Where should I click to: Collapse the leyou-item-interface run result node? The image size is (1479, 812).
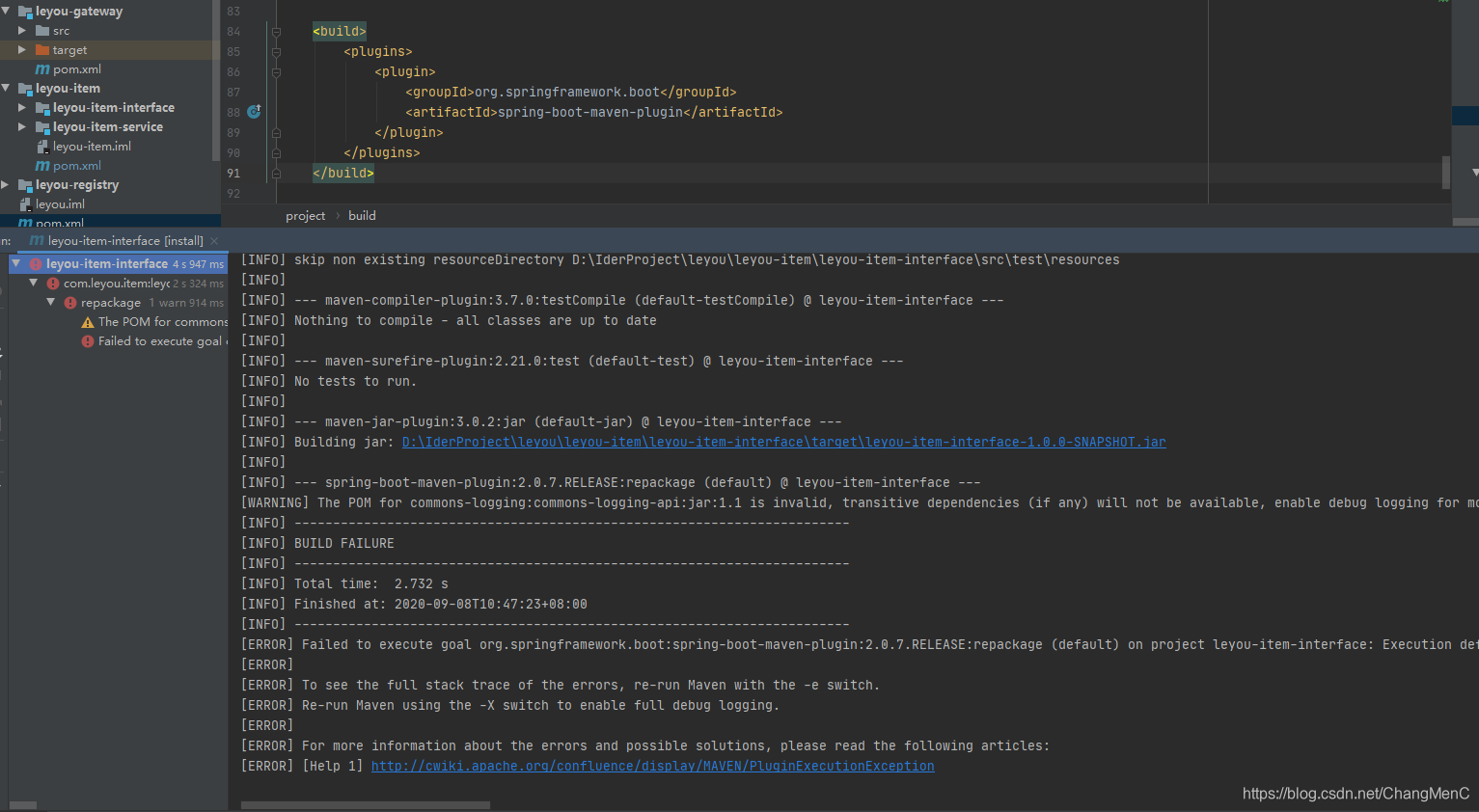16,263
